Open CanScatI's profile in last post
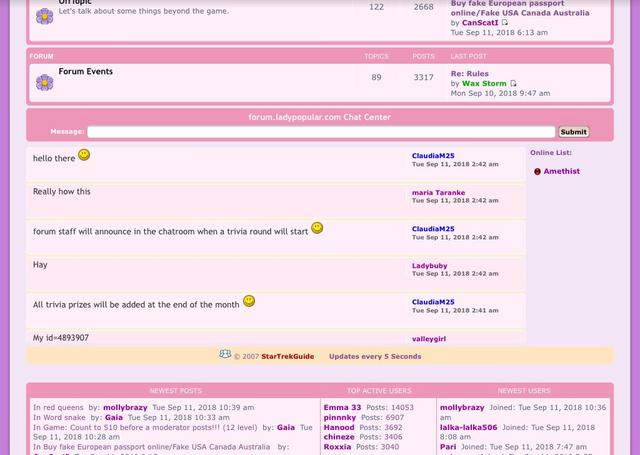The height and width of the screenshot is (455, 640). [480, 22]
